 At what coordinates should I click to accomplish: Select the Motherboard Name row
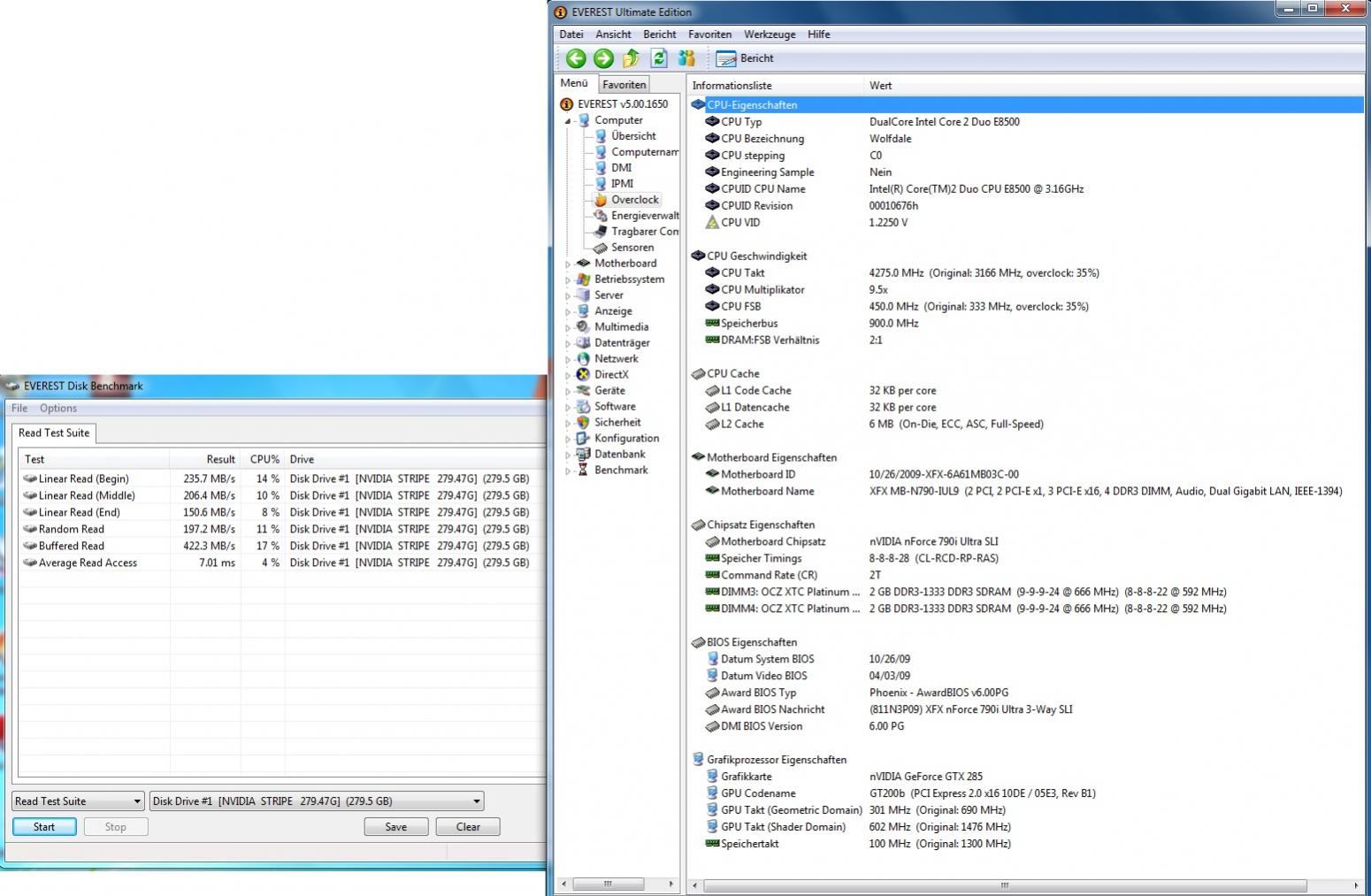(x=1026, y=492)
